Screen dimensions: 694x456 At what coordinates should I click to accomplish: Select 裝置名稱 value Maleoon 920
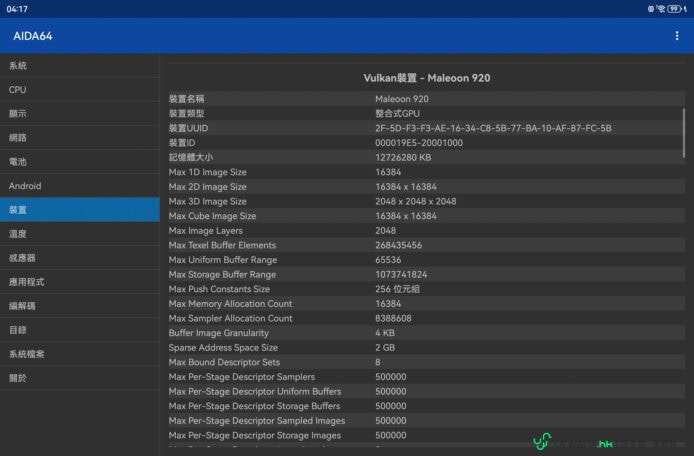[x=402, y=99]
